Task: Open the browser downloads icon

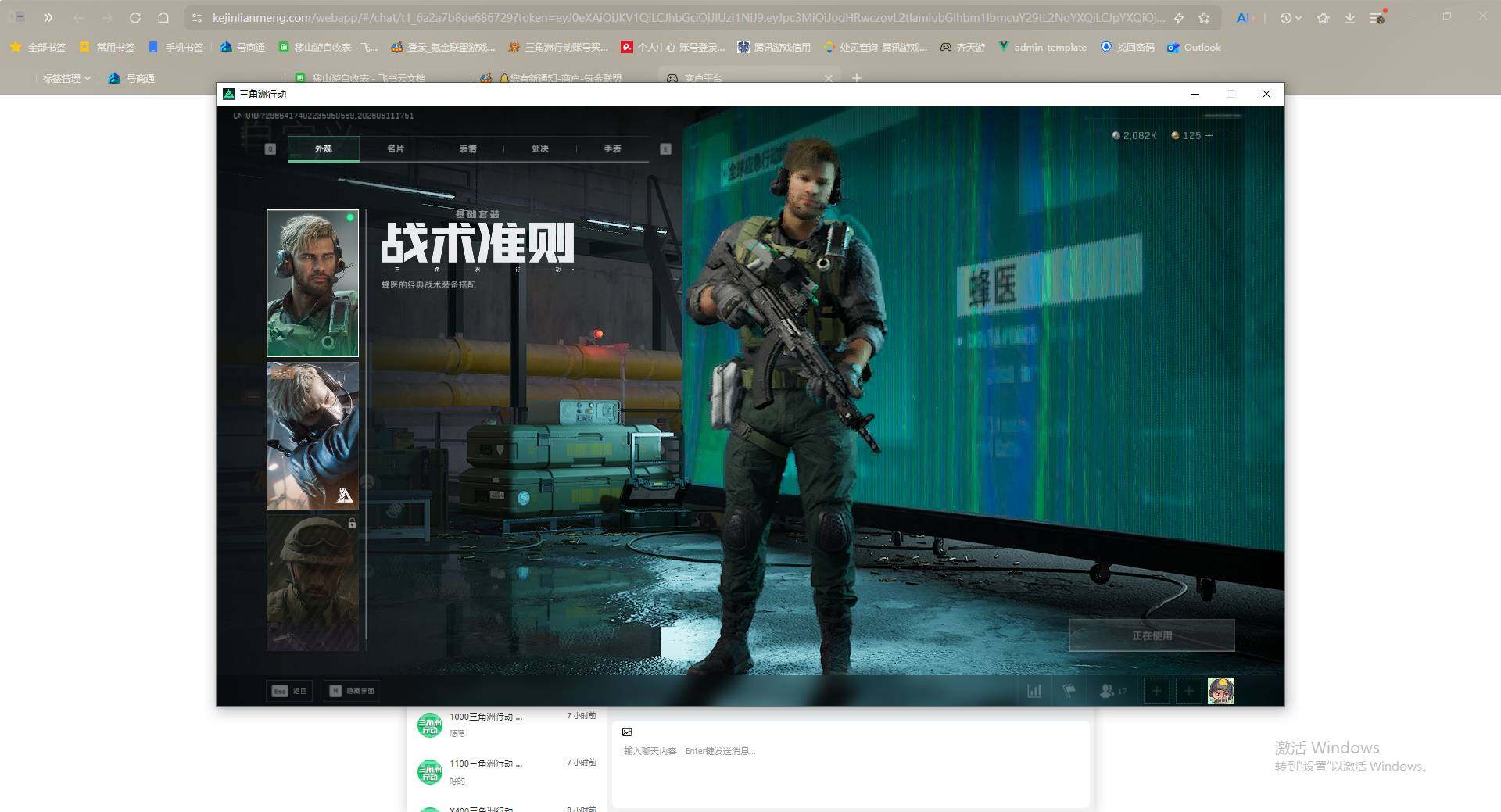Action: tap(1350, 17)
